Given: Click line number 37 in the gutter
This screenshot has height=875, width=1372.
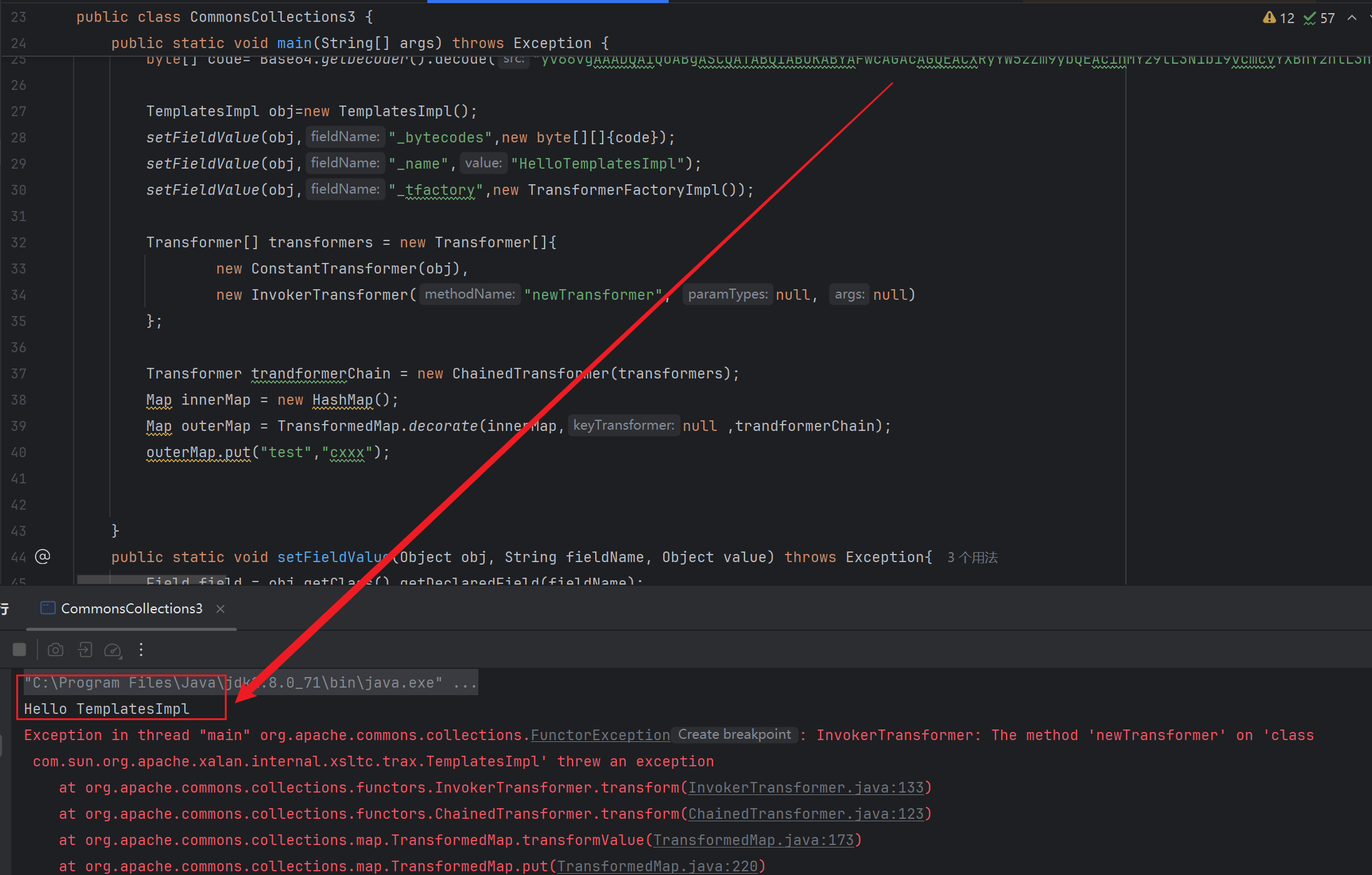Looking at the screenshot, I should [x=19, y=373].
